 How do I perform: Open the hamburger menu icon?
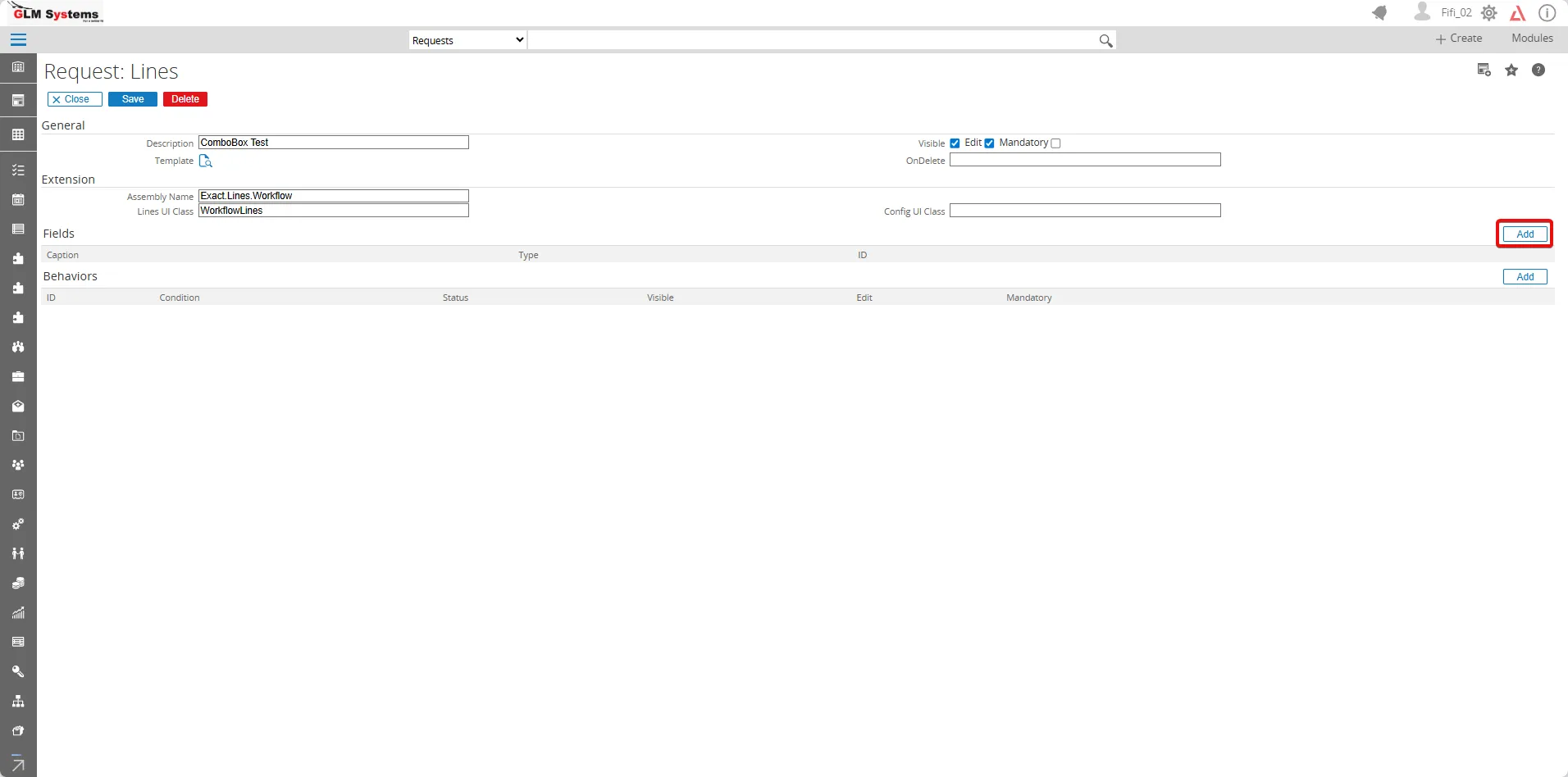pyautogui.click(x=18, y=39)
